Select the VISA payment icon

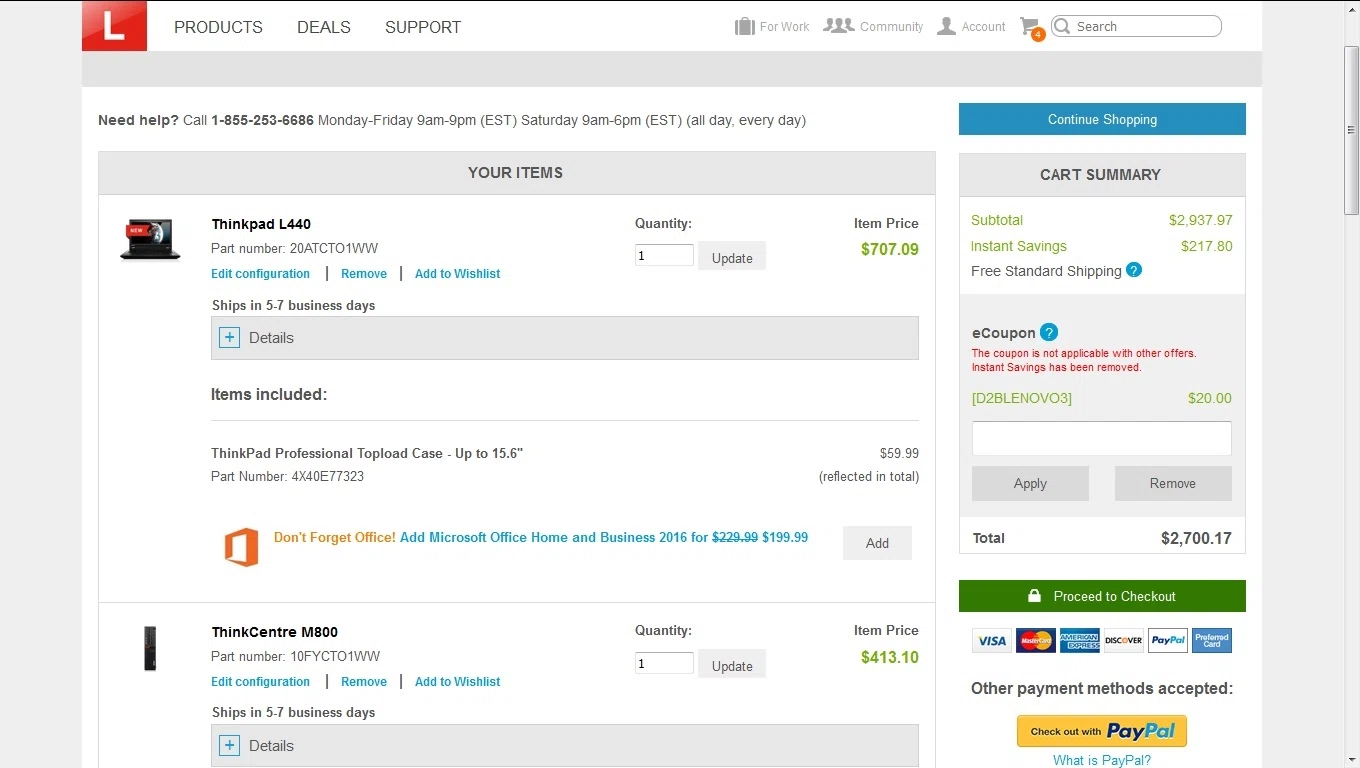(x=992, y=640)
